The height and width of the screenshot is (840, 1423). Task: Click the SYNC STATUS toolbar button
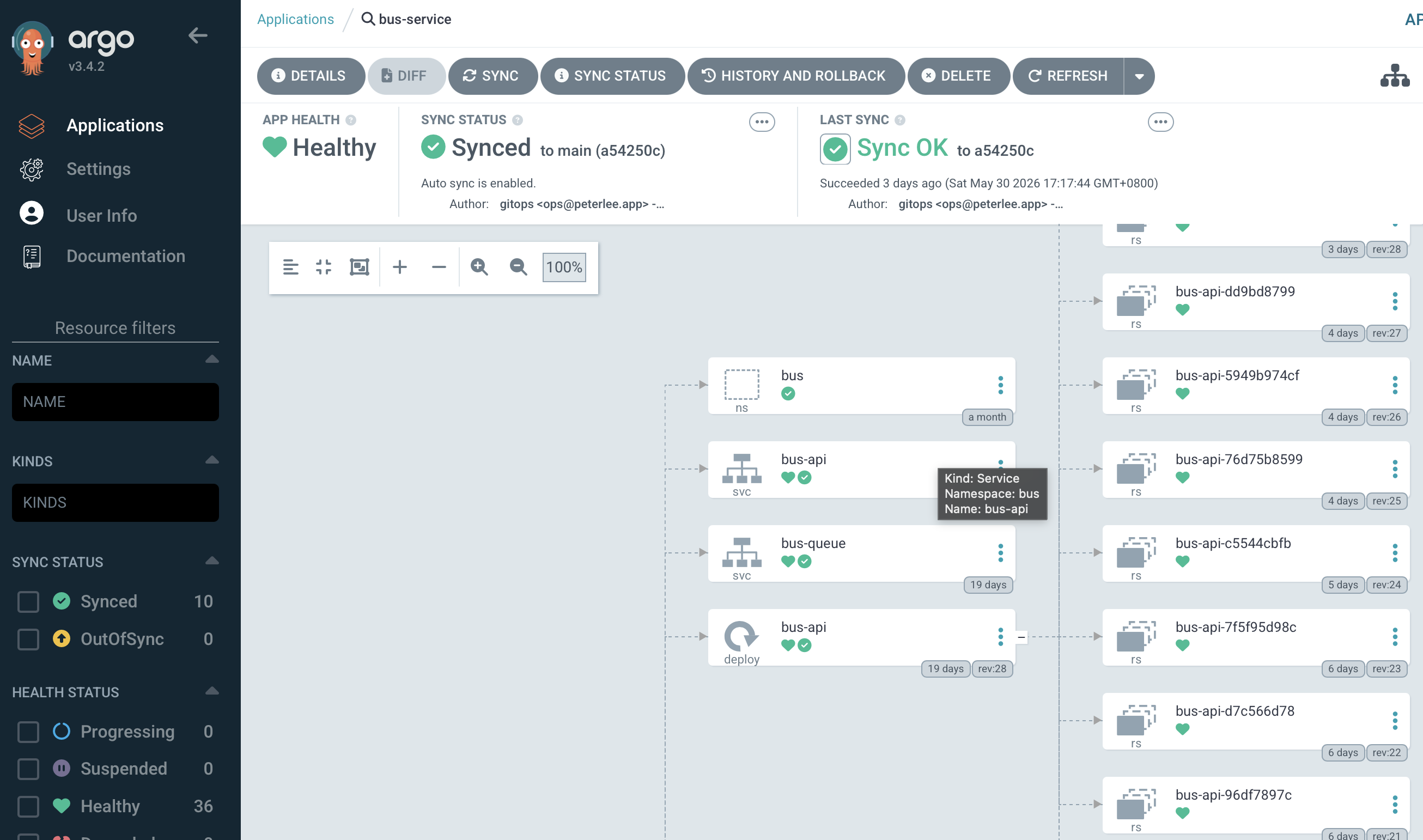tap(612, 76)
